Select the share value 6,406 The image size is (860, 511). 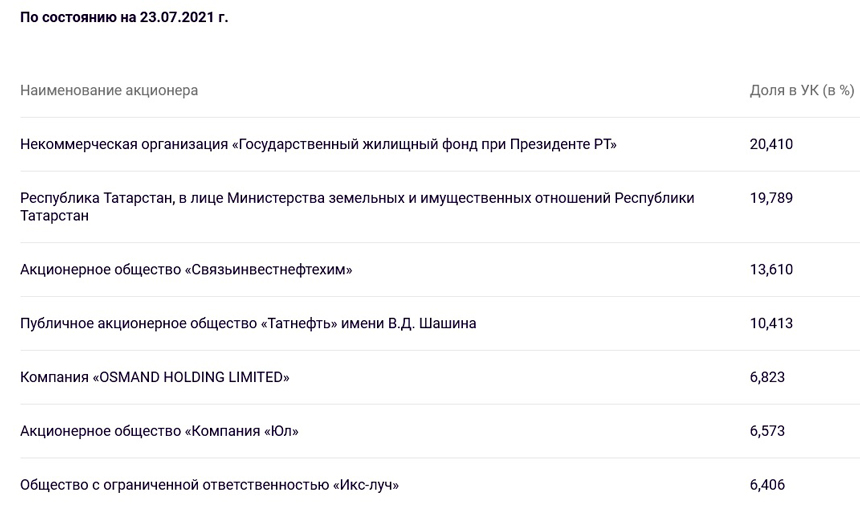767,485
